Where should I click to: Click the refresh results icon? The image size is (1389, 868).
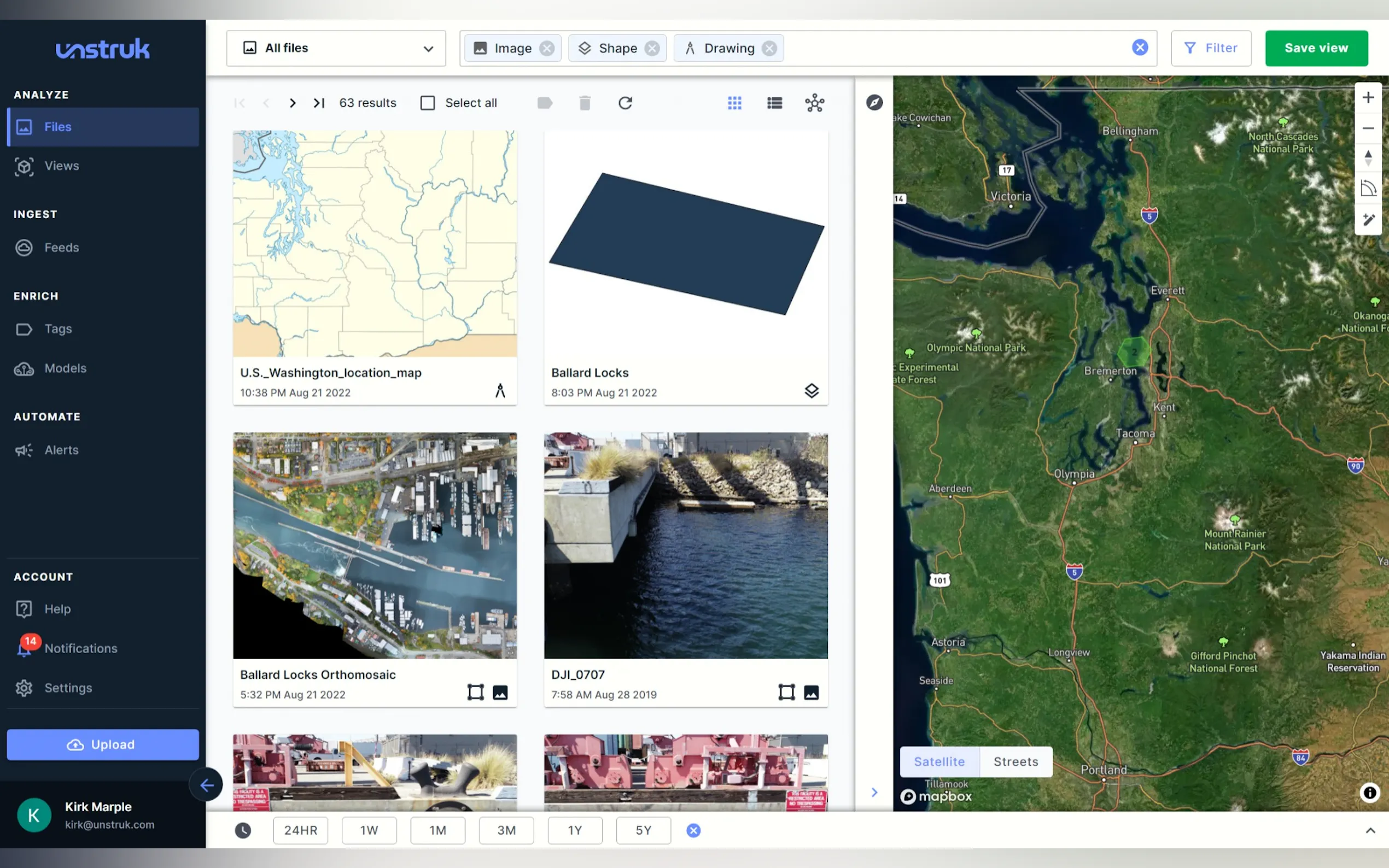pos(625,103)
